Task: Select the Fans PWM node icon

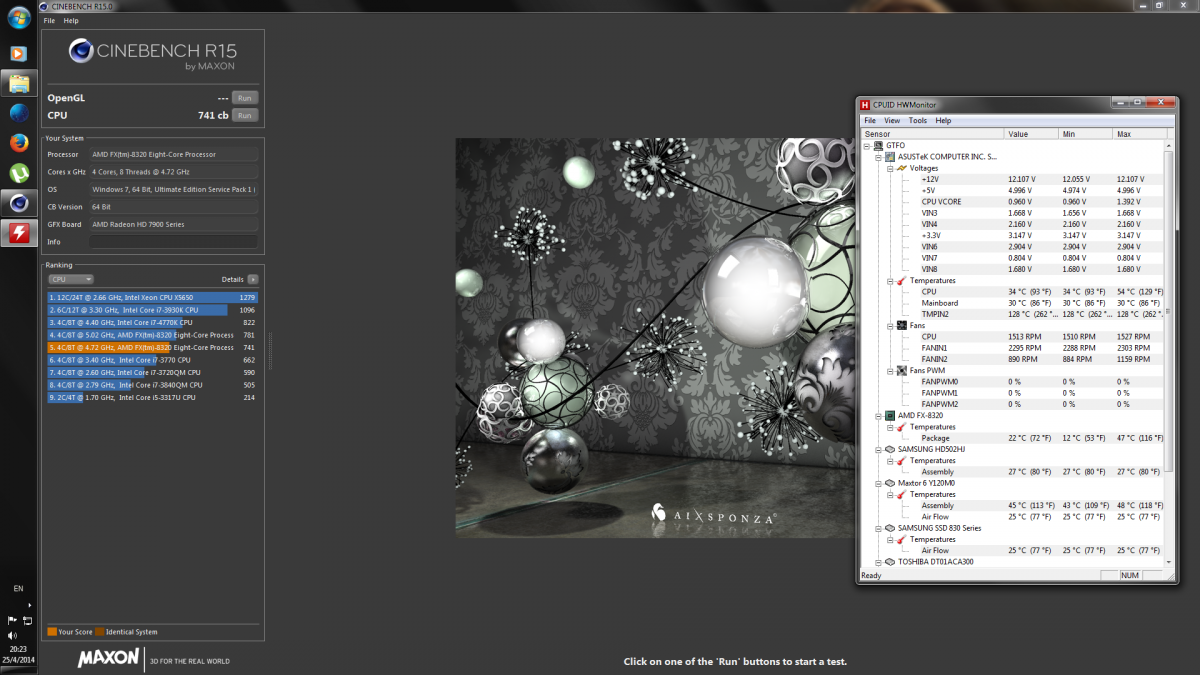Action: coord(902,370)
